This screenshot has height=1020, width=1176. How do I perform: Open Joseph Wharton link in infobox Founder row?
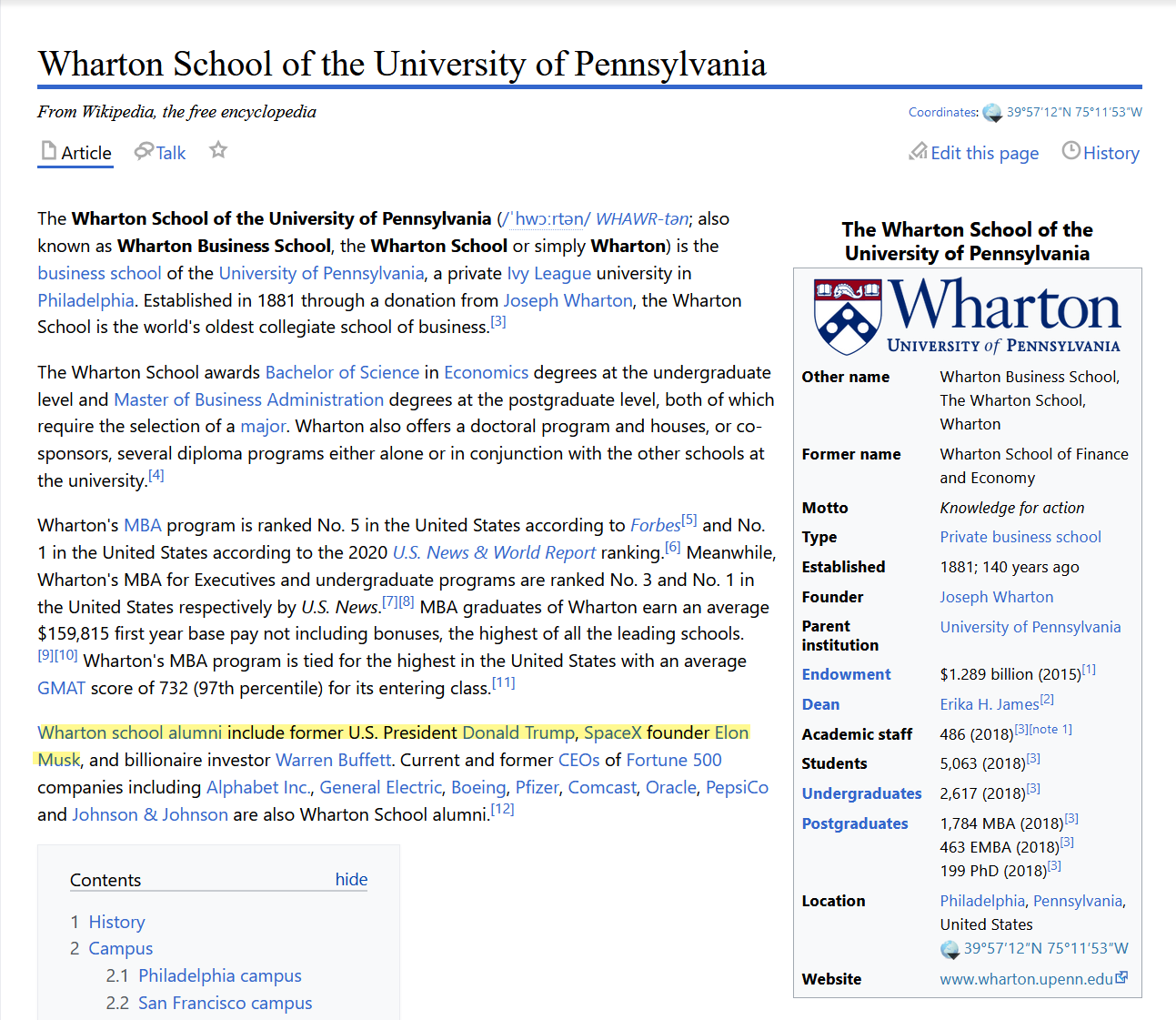pyautogui.click(x=997, y=597)
